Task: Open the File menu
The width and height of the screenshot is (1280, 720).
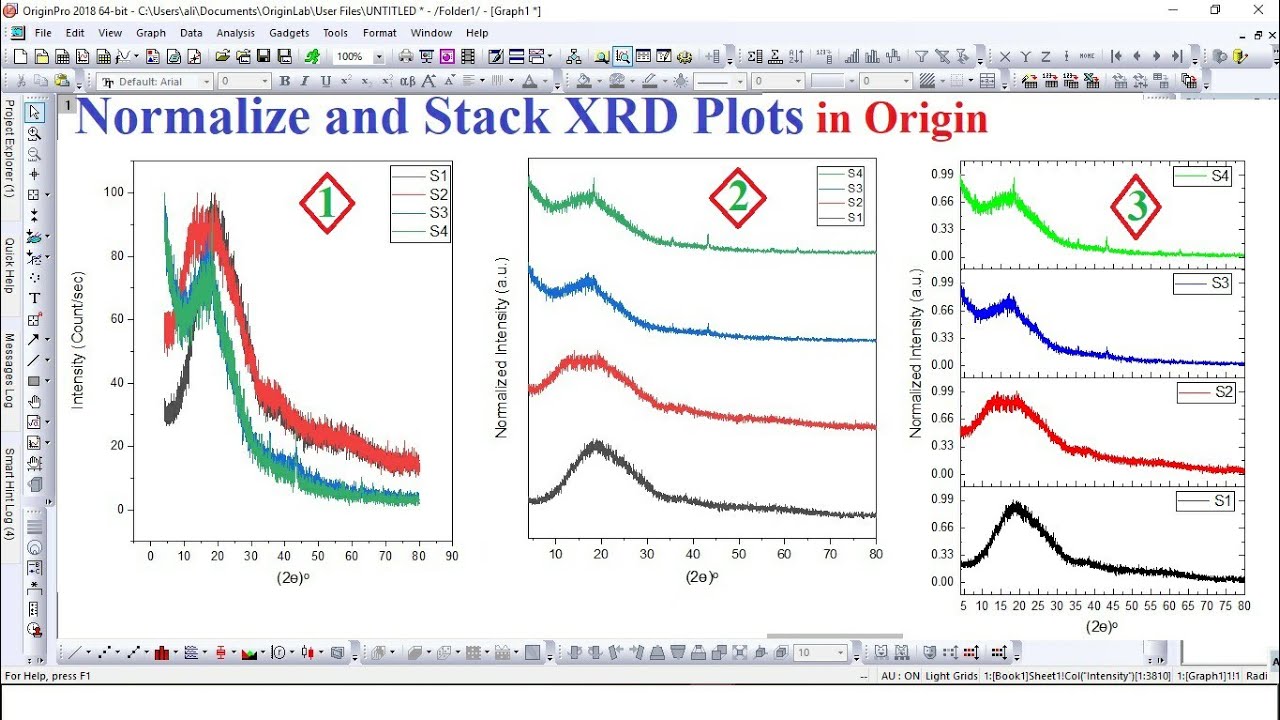Action: pos(43,33)
